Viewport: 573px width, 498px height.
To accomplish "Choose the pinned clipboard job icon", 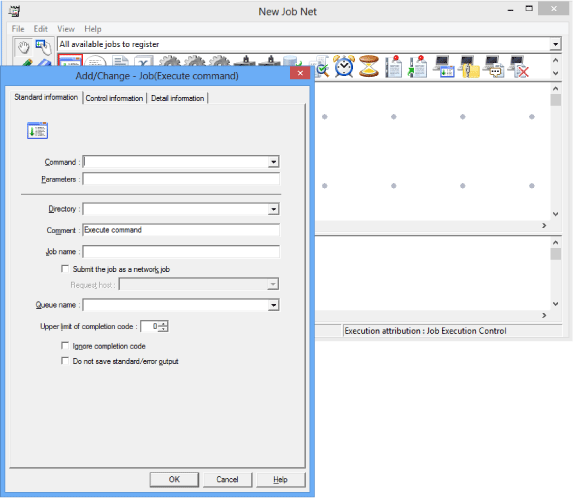I will click(394, 66).
